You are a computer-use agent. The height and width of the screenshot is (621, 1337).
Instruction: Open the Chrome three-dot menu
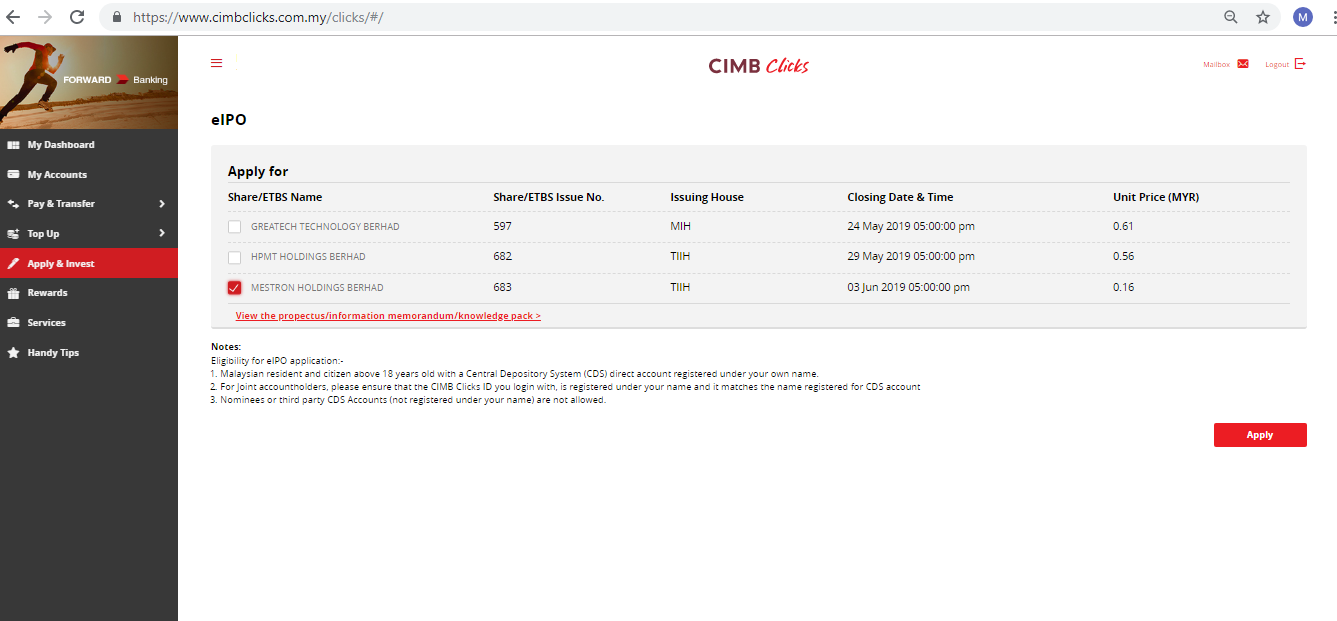click(1330, 17)
